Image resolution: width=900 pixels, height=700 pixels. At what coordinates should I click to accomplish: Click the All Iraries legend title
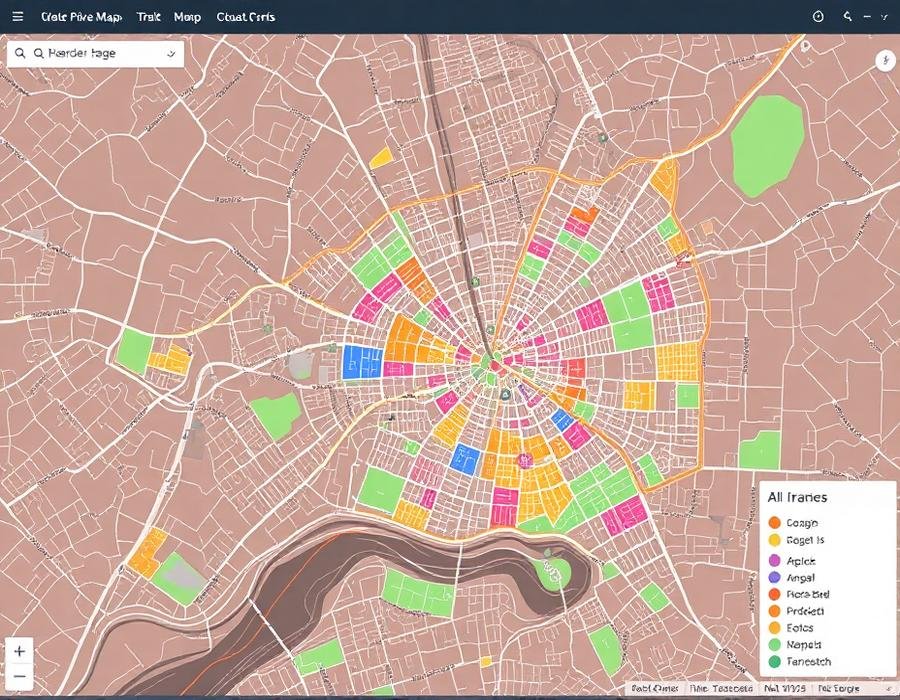click(797, 497)
